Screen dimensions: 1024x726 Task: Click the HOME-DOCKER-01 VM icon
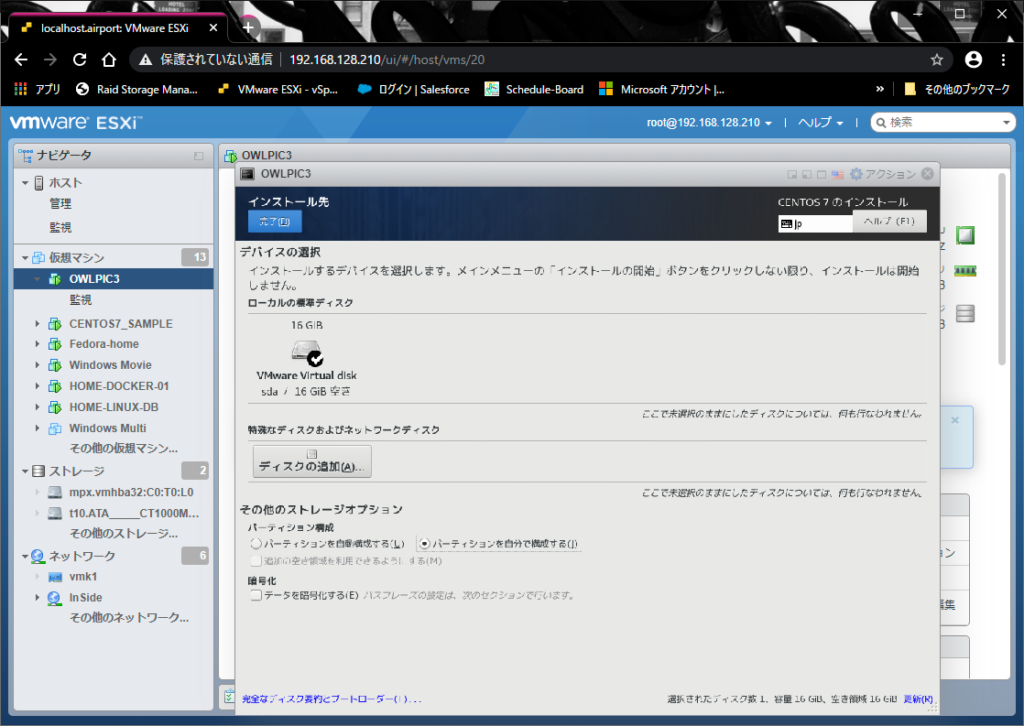(x=56, y=387)
